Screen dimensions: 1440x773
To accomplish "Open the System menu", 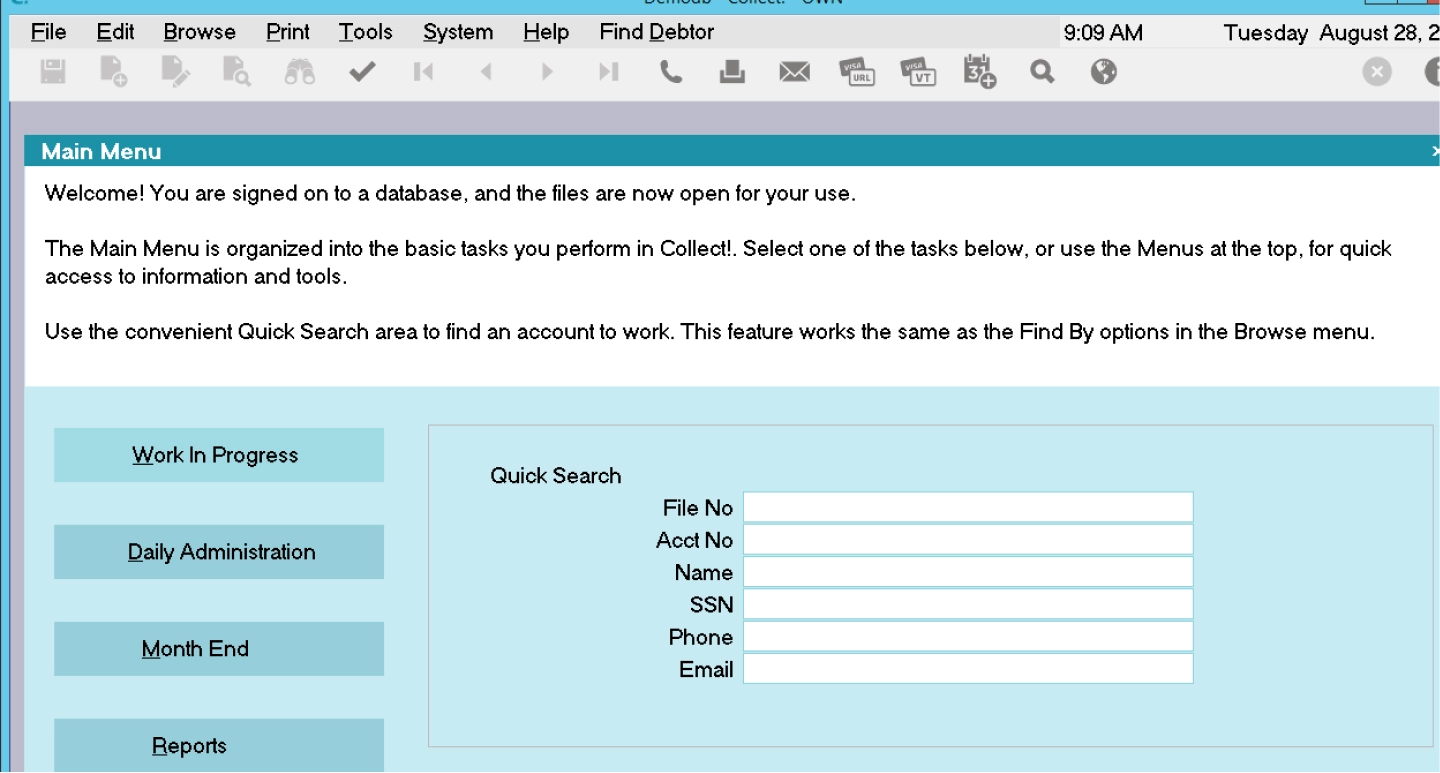I will tap(457, 31).
